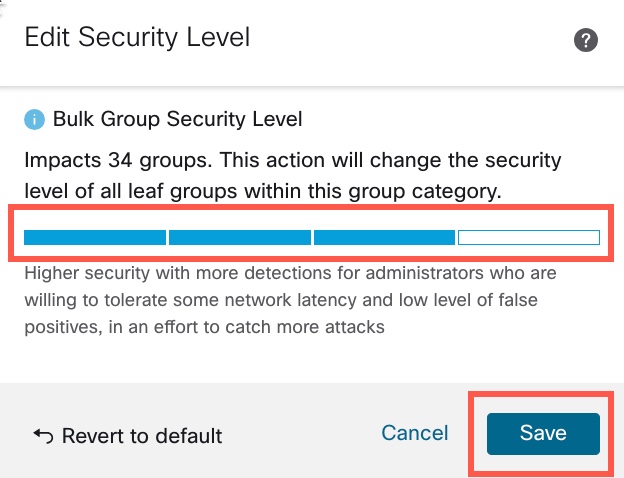Cancel the security level edit
The height and width of the screenshot is (478, 624).
coord(415,433)
